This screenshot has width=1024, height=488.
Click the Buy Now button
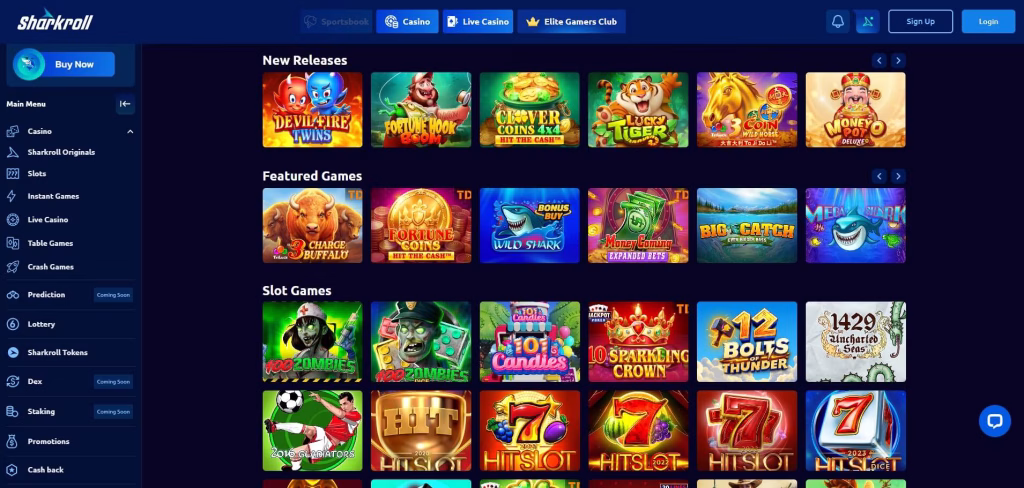74,64
